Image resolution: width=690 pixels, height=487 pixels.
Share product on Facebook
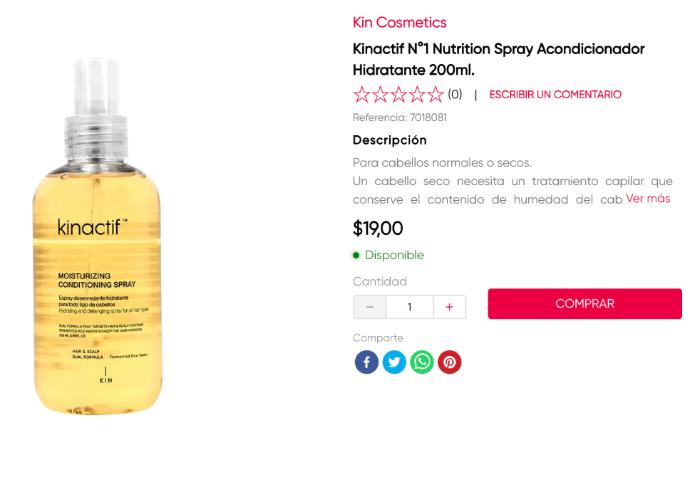[x=366, y=362]
